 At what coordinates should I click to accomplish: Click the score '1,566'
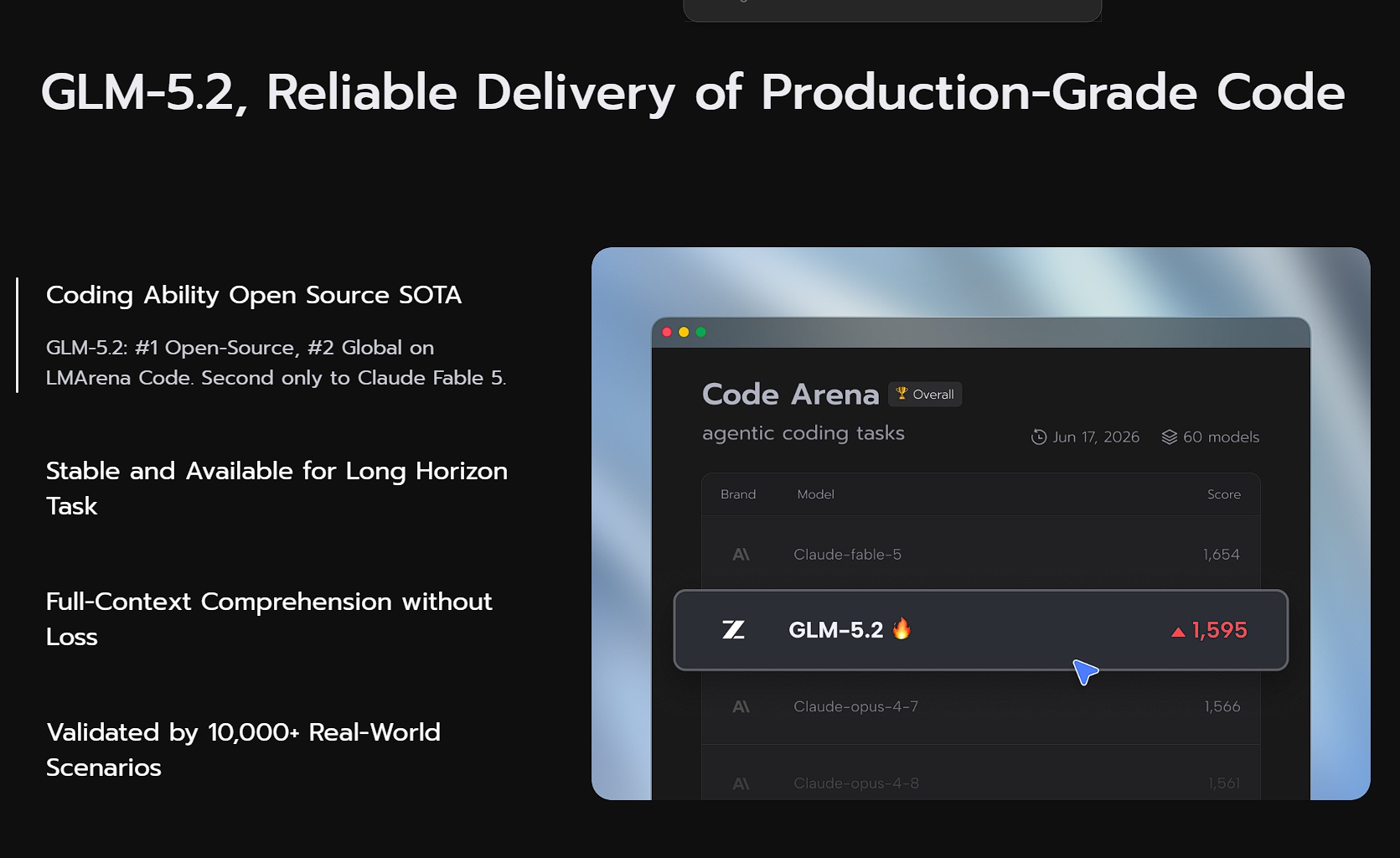pos(1222,707)
